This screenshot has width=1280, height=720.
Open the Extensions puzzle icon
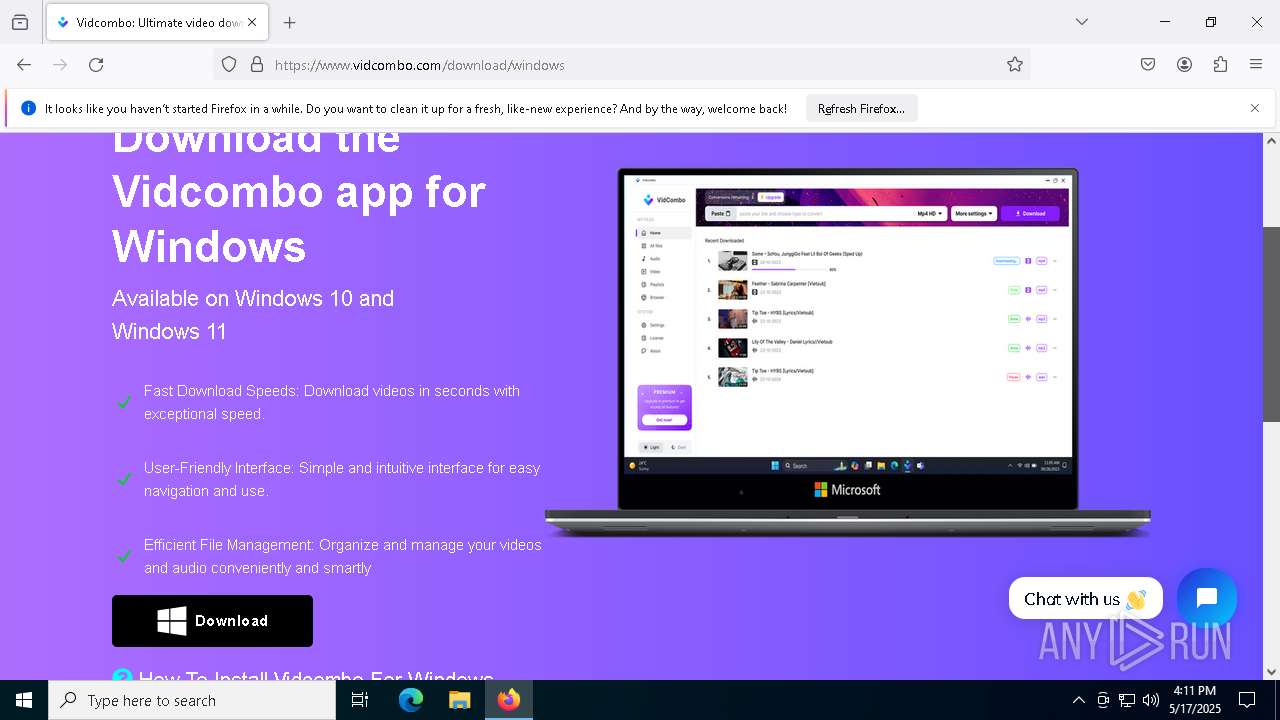pos(1220,64)
